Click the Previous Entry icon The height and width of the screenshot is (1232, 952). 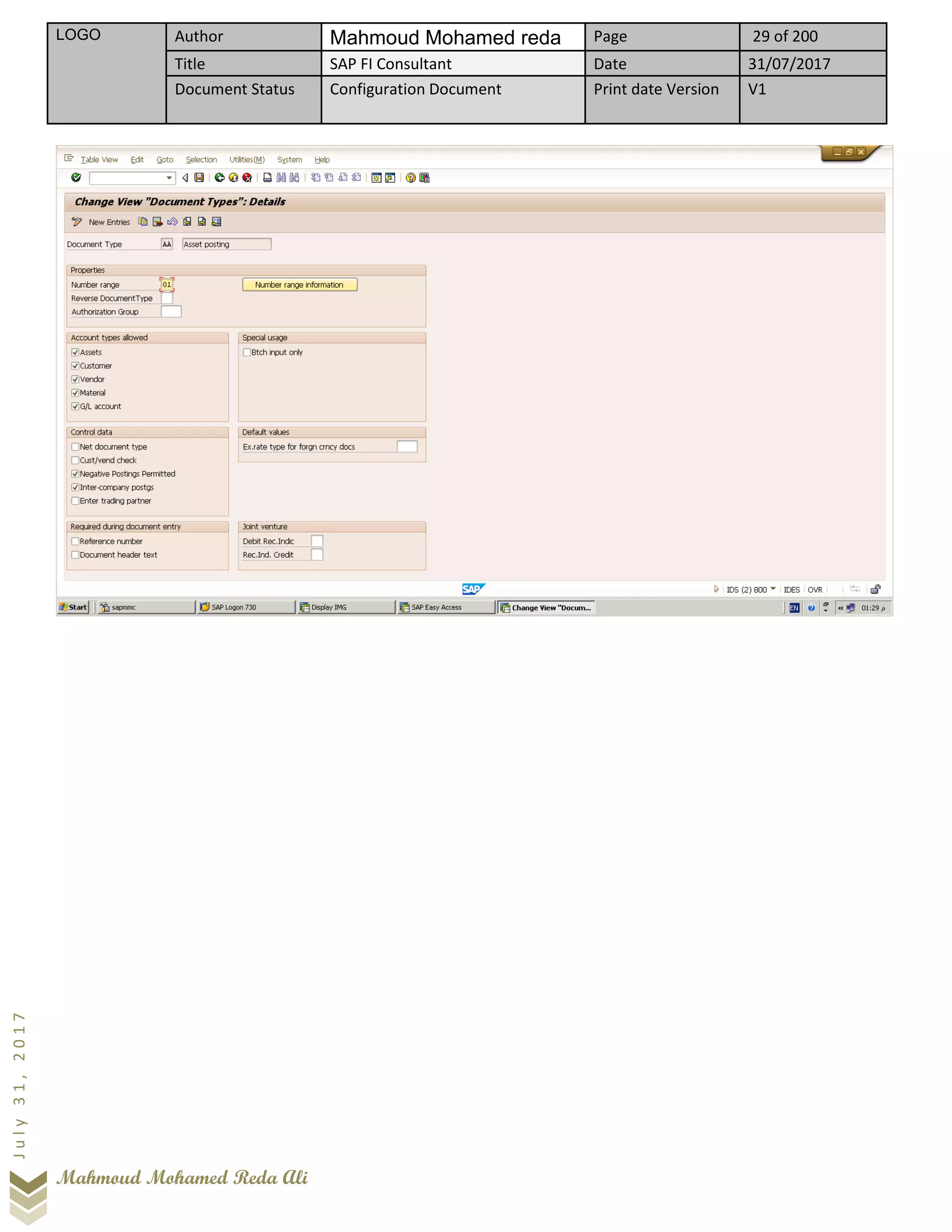click(187, 222)
